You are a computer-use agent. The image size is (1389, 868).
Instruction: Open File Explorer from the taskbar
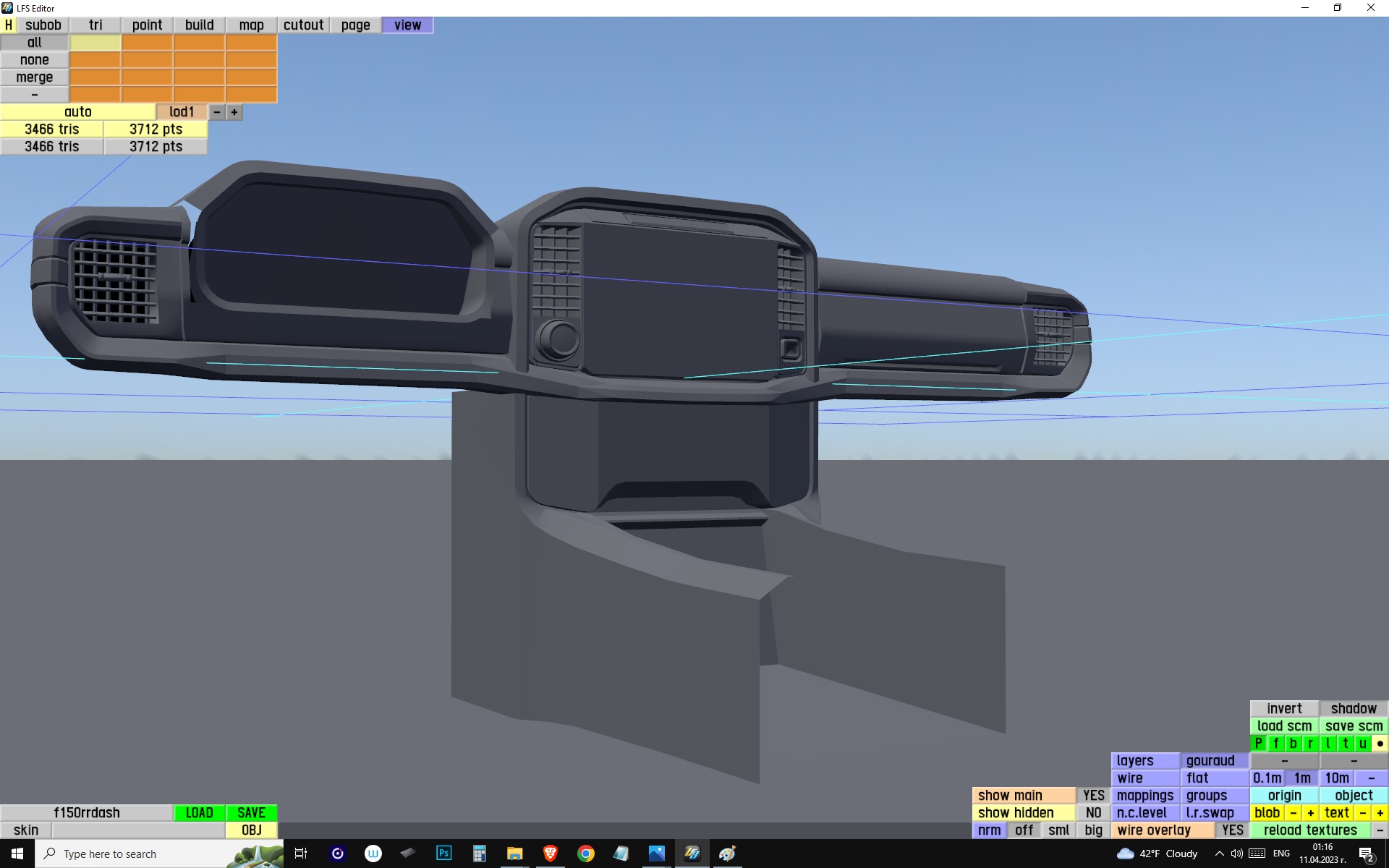[x=514, y=854]
